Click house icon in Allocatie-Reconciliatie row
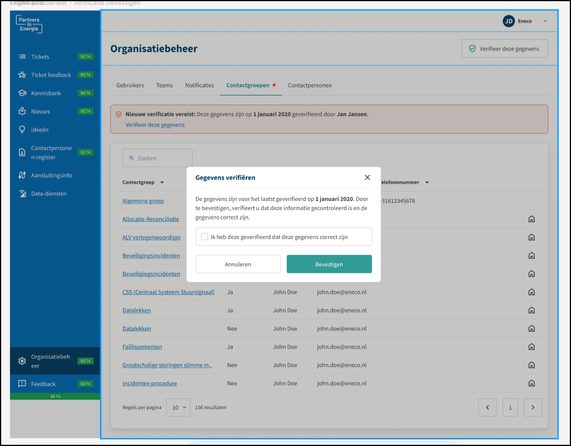 (x=531, y=219)
